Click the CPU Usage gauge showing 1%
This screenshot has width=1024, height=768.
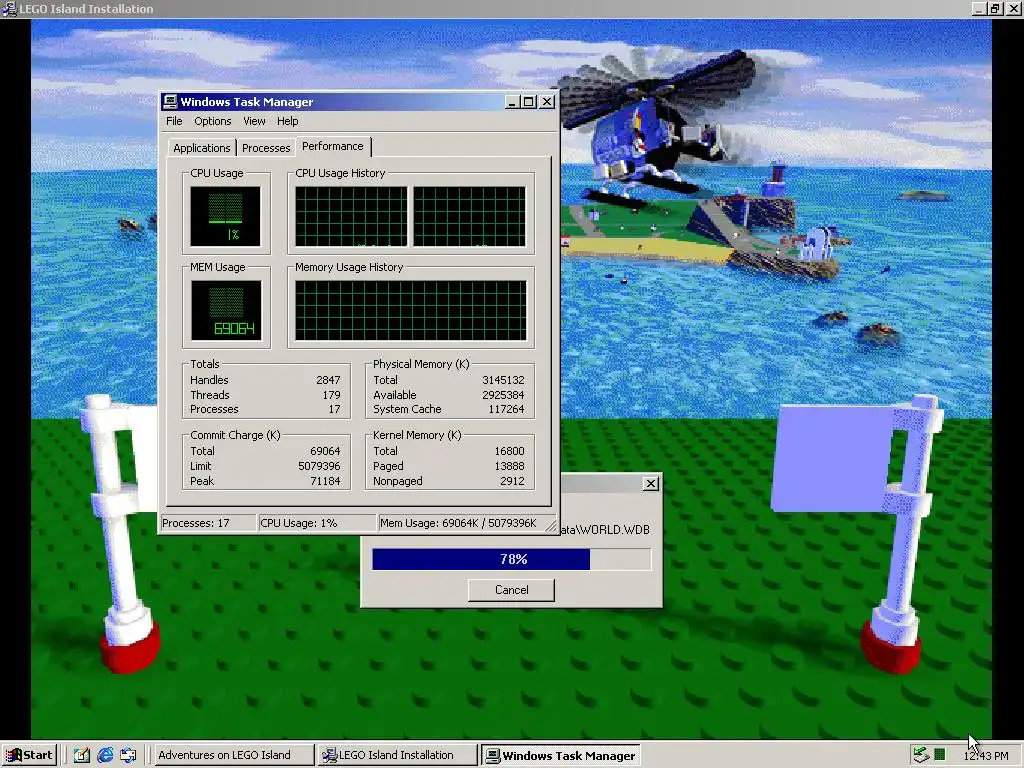[225, 217]
